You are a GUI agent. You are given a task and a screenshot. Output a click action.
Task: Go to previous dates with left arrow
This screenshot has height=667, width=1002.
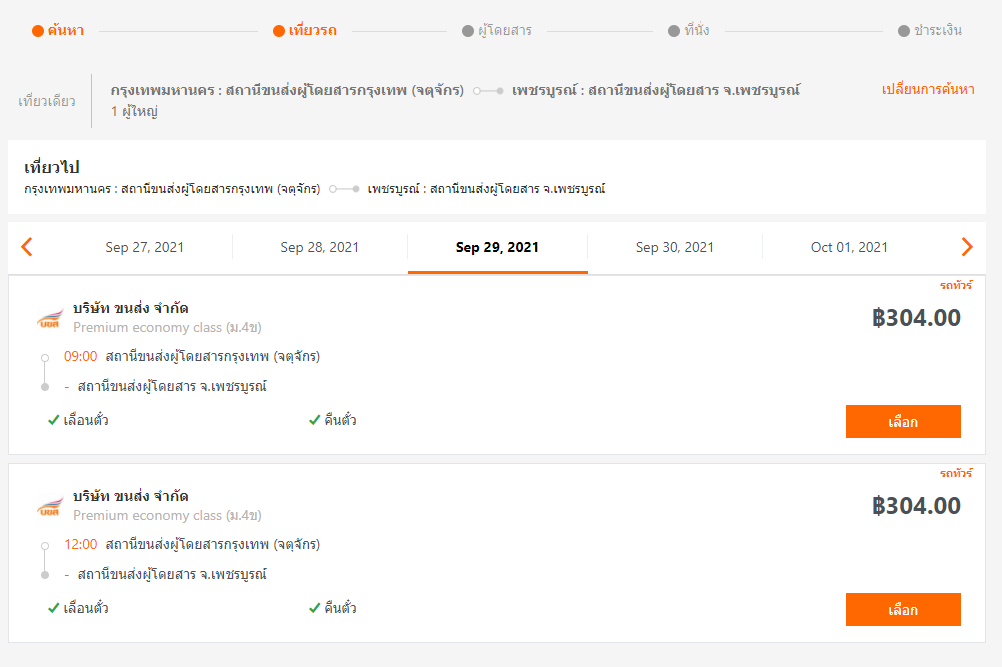pyautogui.click(x=27, y=247)
